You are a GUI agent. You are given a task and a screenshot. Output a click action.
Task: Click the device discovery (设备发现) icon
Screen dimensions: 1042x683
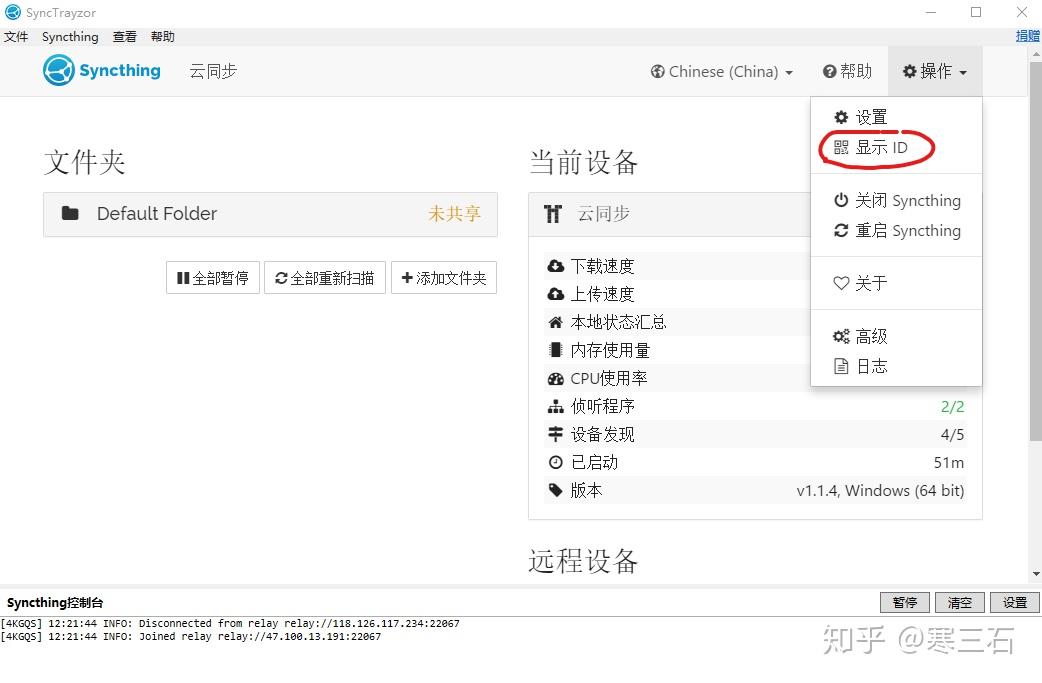[556, 434]
